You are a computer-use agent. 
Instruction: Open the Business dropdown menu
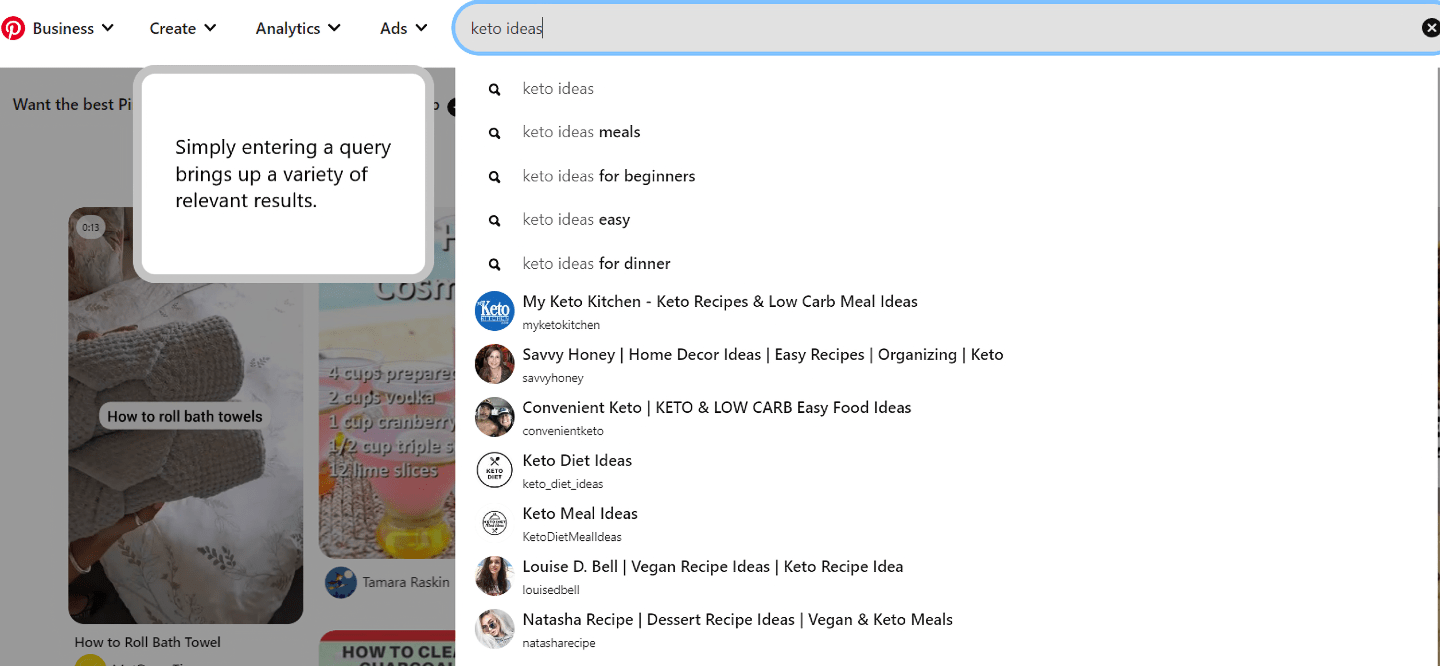[x=73, y=28]
